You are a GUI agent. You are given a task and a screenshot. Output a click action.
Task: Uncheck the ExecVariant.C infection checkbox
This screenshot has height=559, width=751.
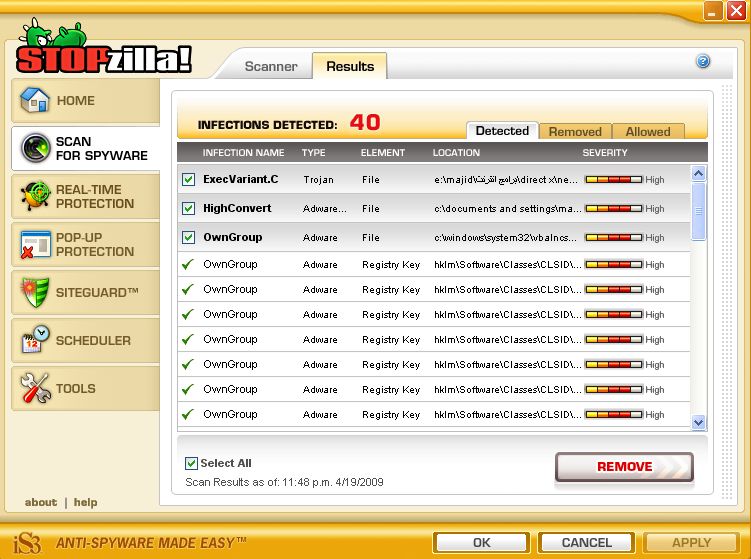[x=188, y=180]
